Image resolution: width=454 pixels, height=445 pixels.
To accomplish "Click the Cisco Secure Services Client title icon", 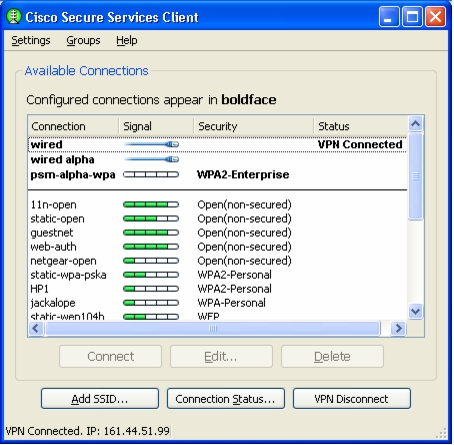I will click(14, 17).
